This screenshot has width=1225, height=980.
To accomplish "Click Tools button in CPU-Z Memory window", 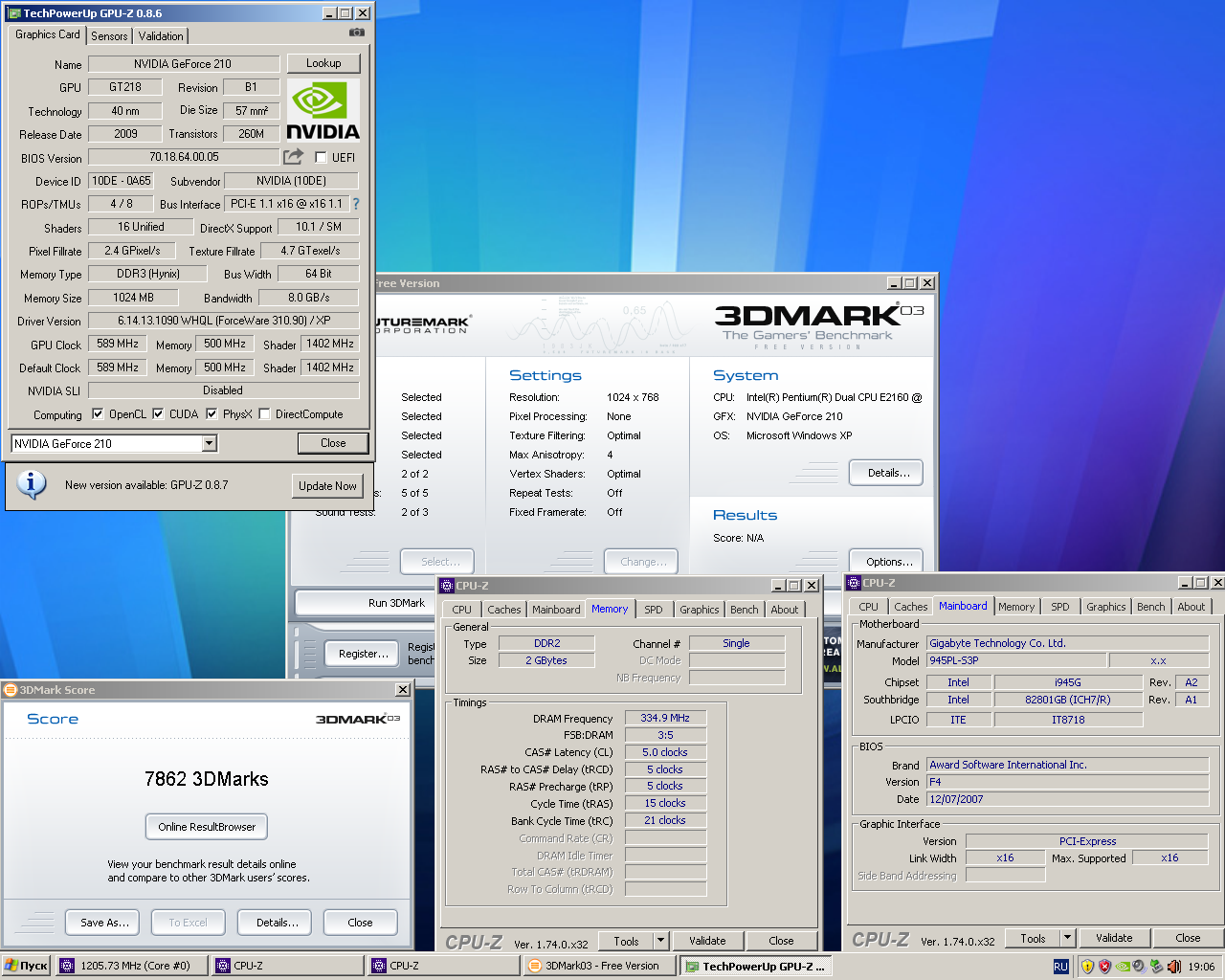I will [x=626, y=941].
